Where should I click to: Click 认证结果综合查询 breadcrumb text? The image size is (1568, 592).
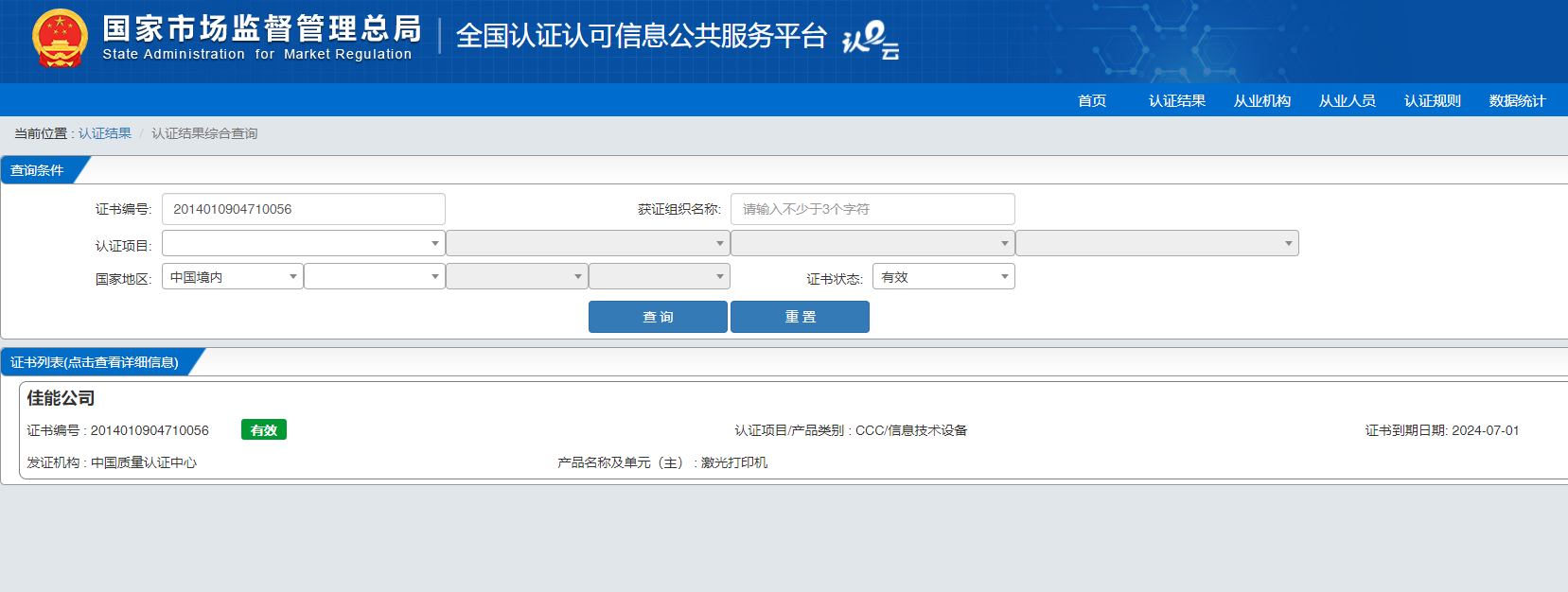(x=204, y=133)
